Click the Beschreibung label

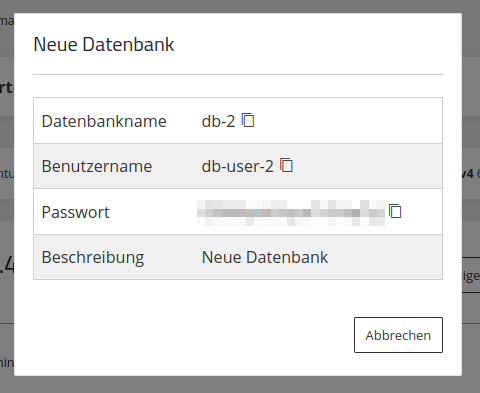click(x=93, y=258)
